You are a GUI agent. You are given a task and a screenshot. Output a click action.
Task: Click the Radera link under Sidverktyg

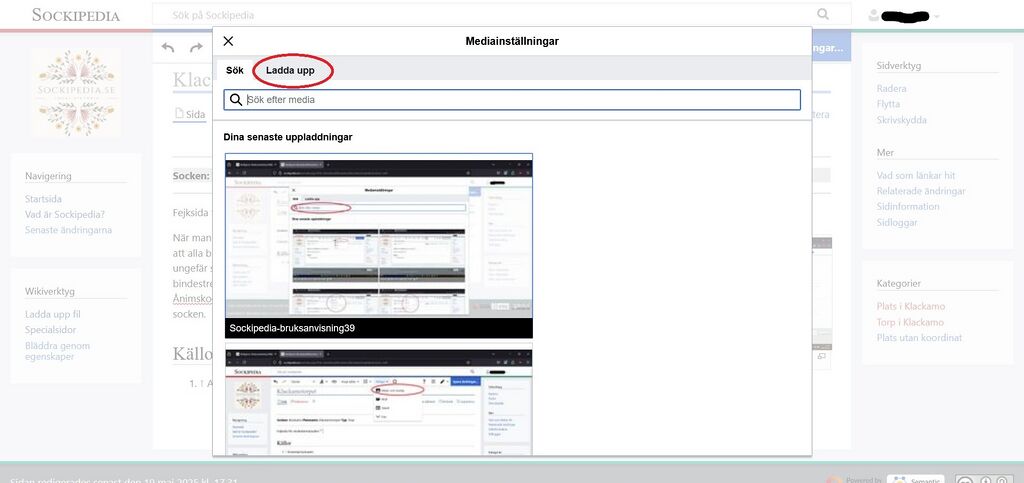891,88
